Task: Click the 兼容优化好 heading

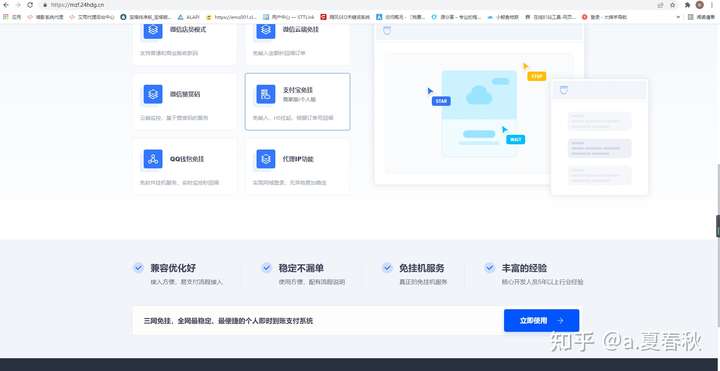Action: click(173, 268)
